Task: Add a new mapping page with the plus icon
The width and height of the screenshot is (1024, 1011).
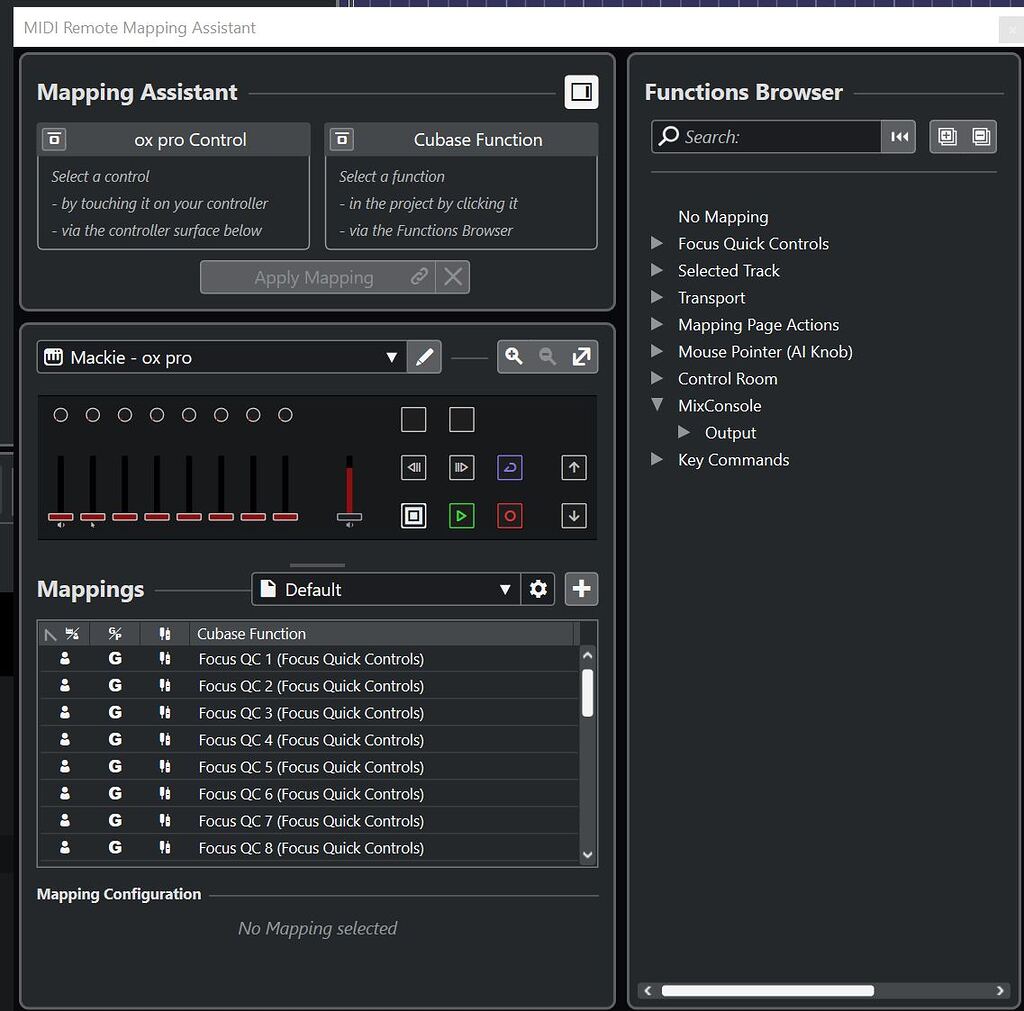Action: [x=581, y=589]
